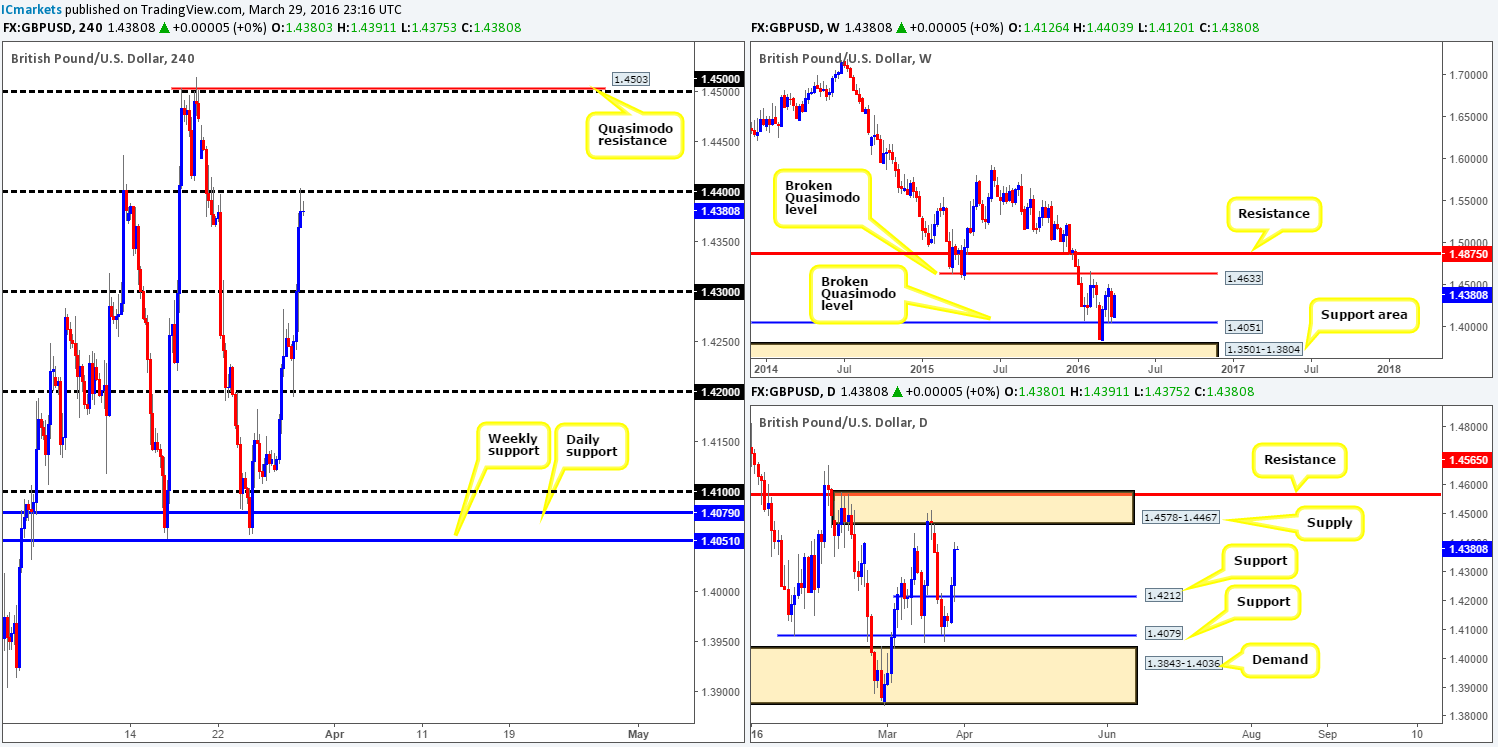Image resolution: width=1498 pixels, height=747 pixels.
Task: Click the 'Mar' label on daily time axis
Action: click(x=889, y=732)
